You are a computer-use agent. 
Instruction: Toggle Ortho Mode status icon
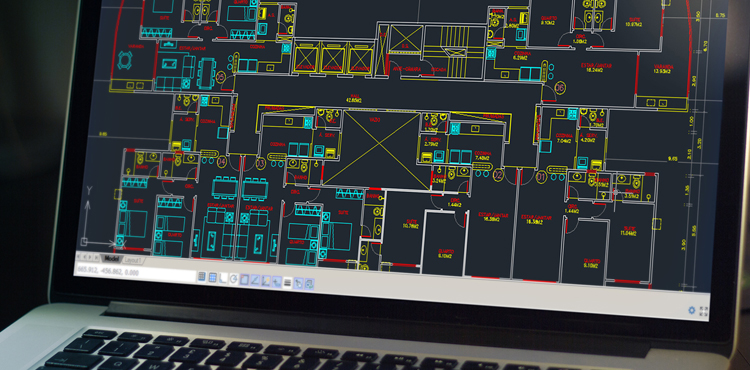[223, 278]
